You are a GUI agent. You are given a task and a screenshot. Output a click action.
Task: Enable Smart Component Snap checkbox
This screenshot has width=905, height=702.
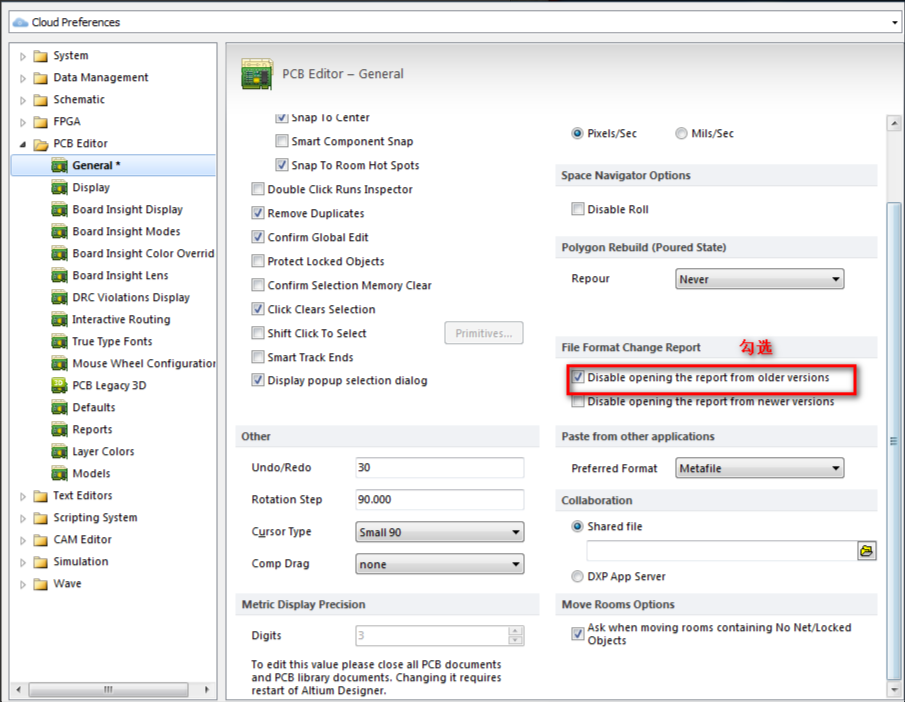tap(282, 141)
